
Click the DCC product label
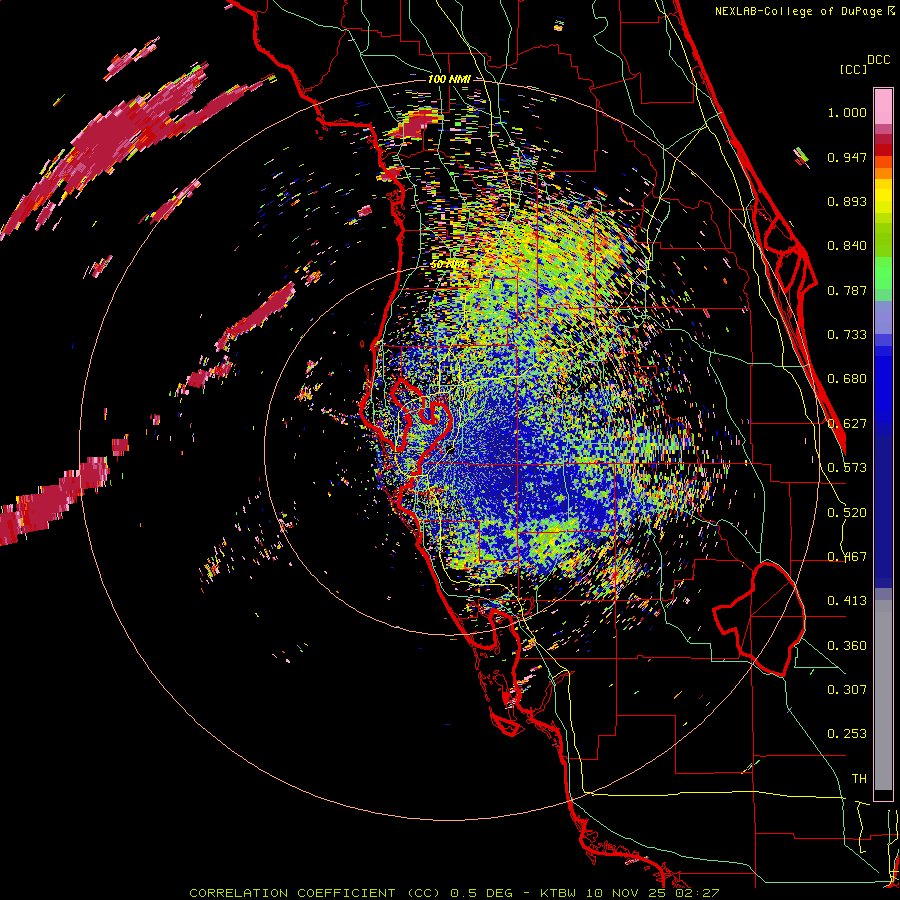click(x=879, y=60)
